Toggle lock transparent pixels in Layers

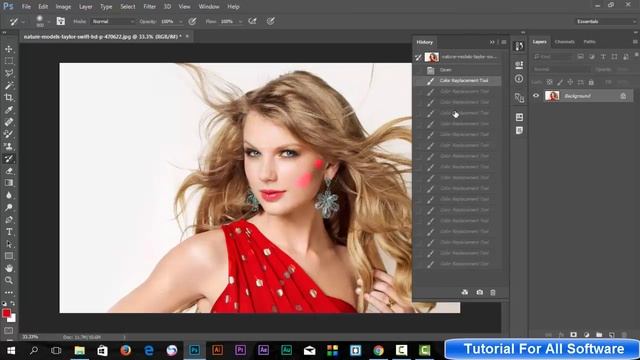point(550,82)
